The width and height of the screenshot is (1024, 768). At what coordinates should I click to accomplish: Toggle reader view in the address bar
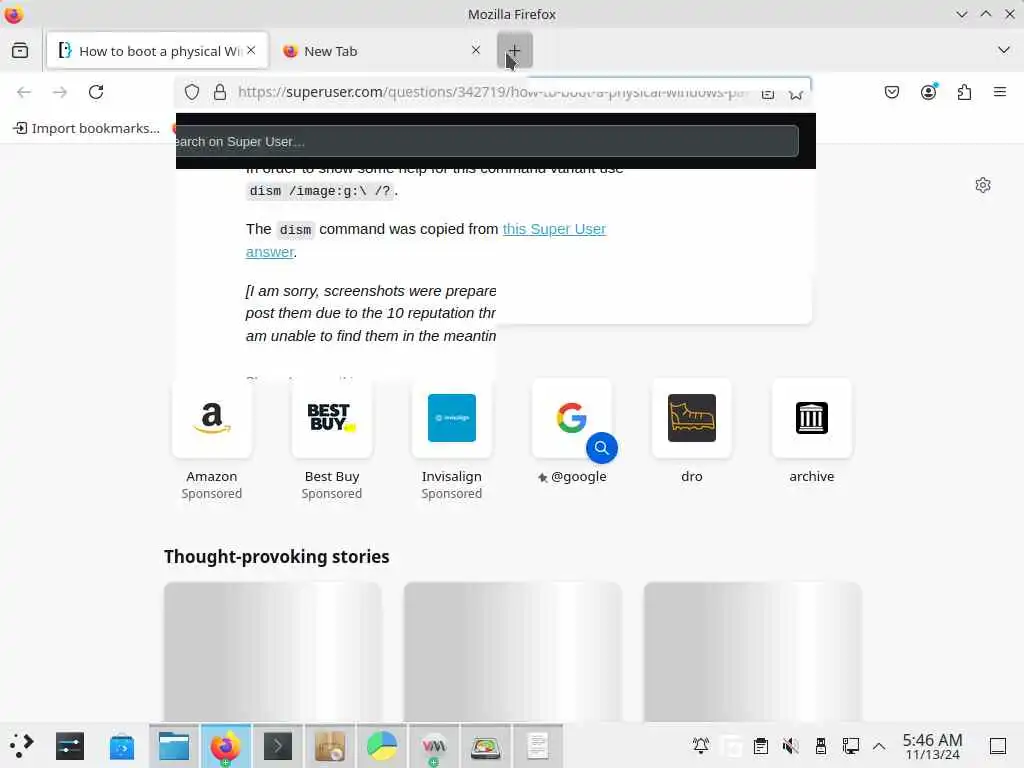coord(768,93)
